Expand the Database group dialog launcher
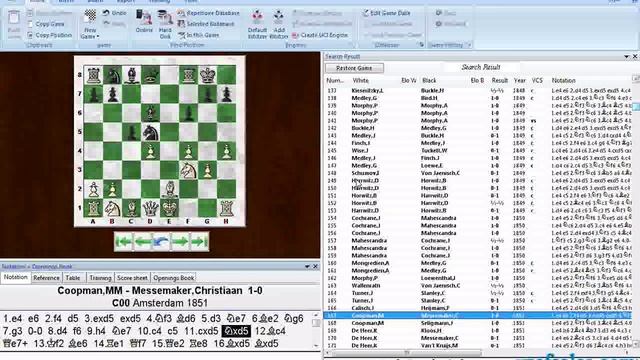Screen dimensions: 640x360 click(x=422, y=45)
